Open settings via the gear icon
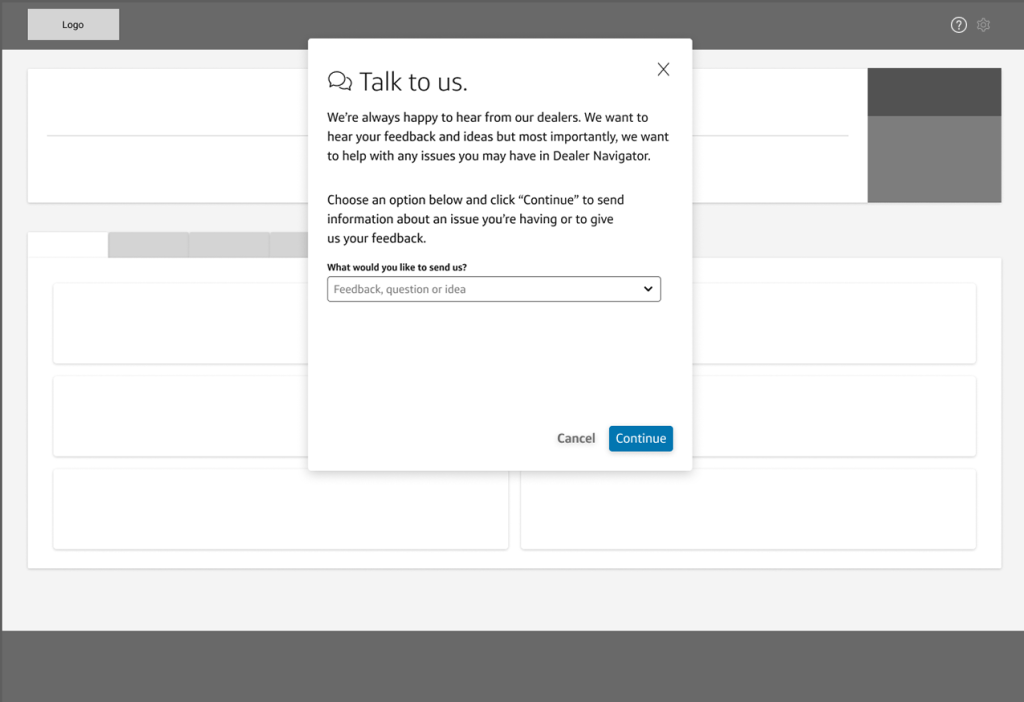The height and width of the screenshot is (702, 1024). pos(984,25)
